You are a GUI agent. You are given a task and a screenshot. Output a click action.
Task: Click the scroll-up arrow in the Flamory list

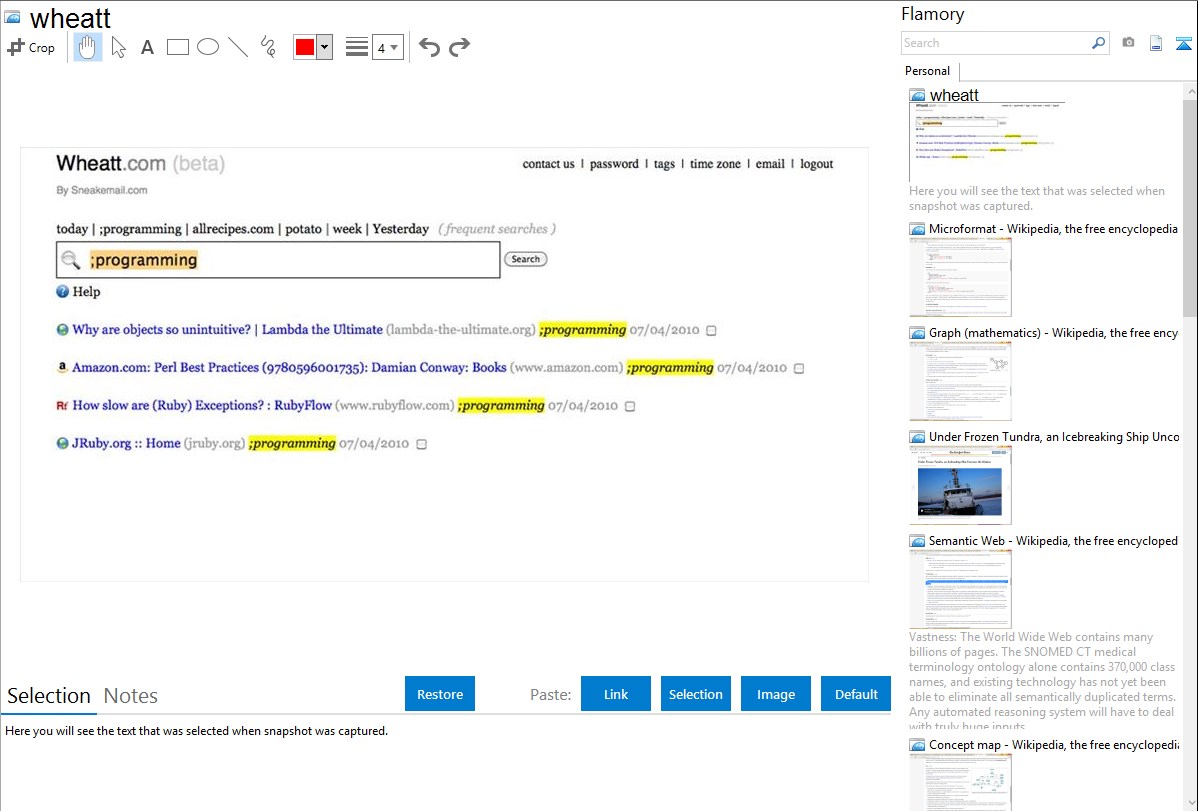click(x=1190, y=91)
